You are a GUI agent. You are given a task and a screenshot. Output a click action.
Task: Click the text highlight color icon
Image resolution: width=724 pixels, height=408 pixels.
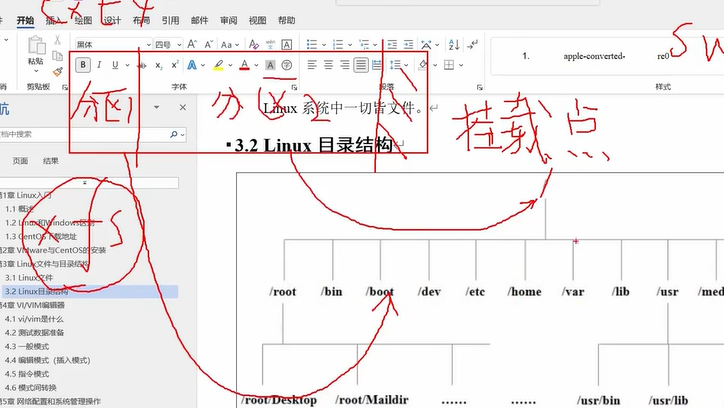tap(217, 65)
